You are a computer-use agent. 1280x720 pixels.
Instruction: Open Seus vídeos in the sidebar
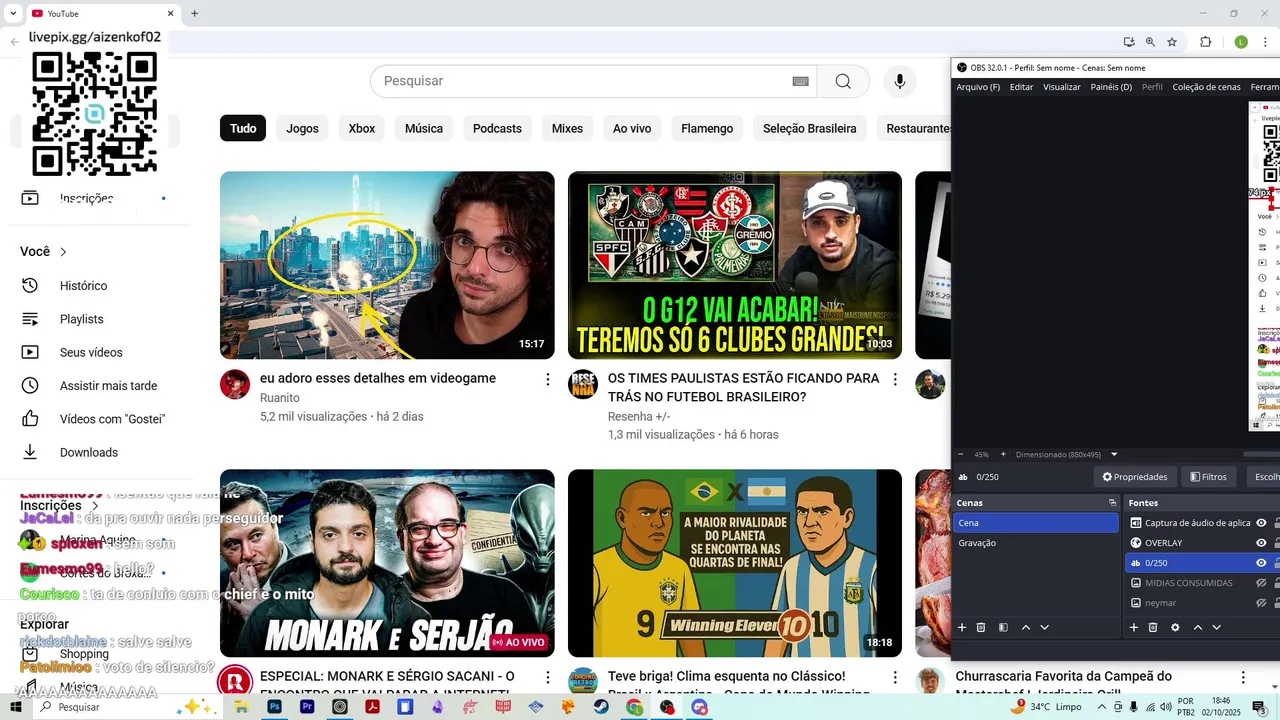pyautogui.click(x=91, y=352)
